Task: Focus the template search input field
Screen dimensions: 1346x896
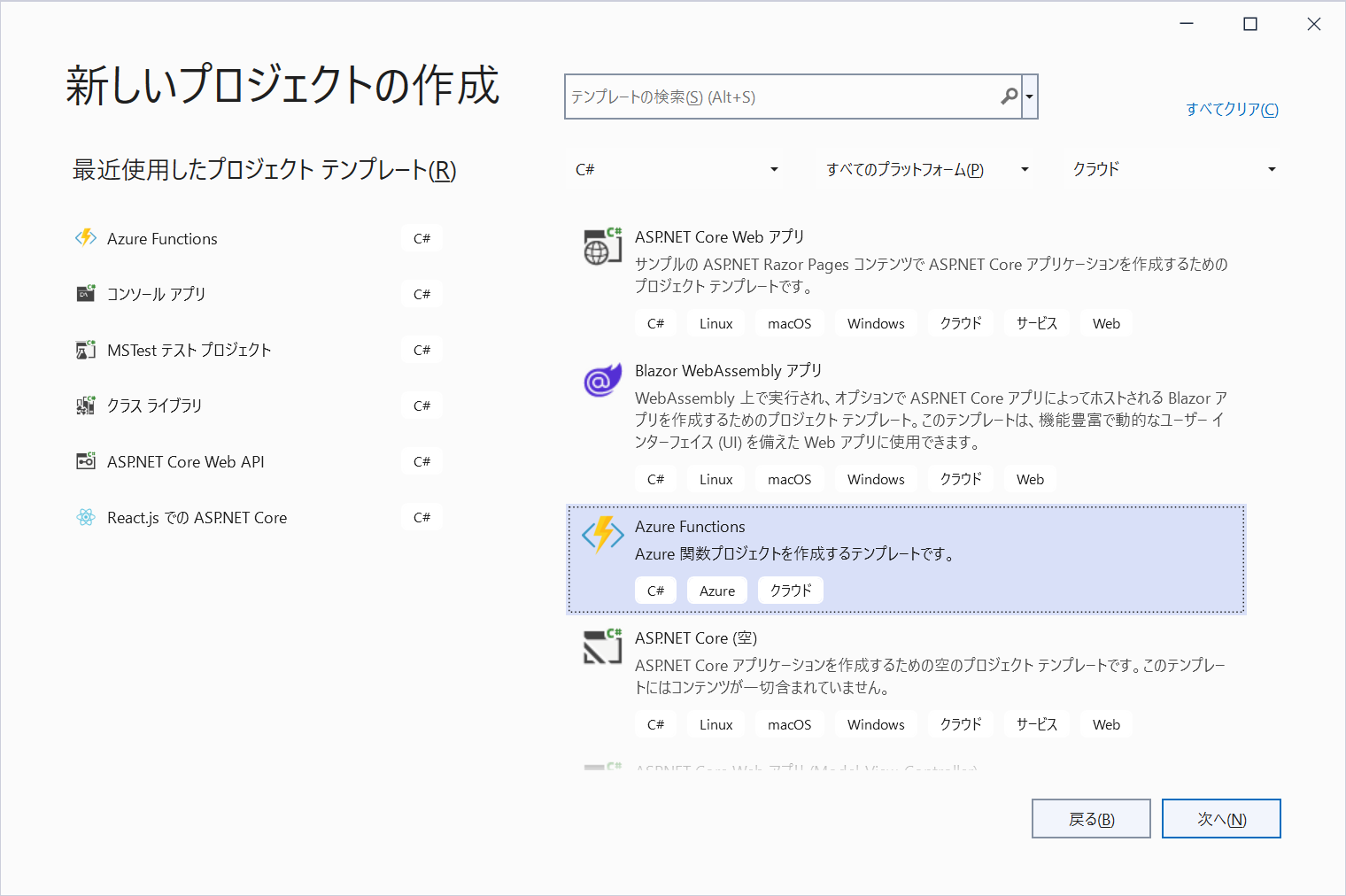Action: tap(779, 97)
